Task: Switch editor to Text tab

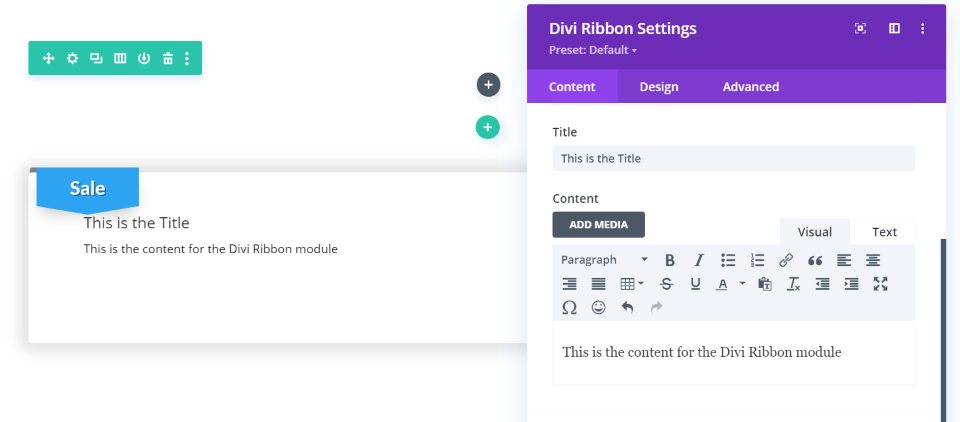Action: [884, 232]
